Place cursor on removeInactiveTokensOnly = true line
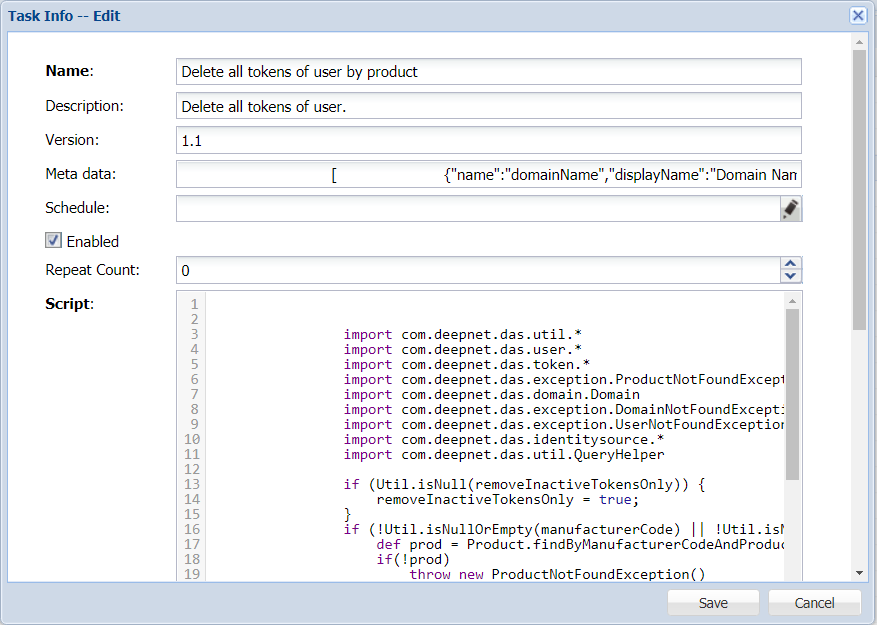The width and height of the screenshot is (877, 625). (507, 499)
